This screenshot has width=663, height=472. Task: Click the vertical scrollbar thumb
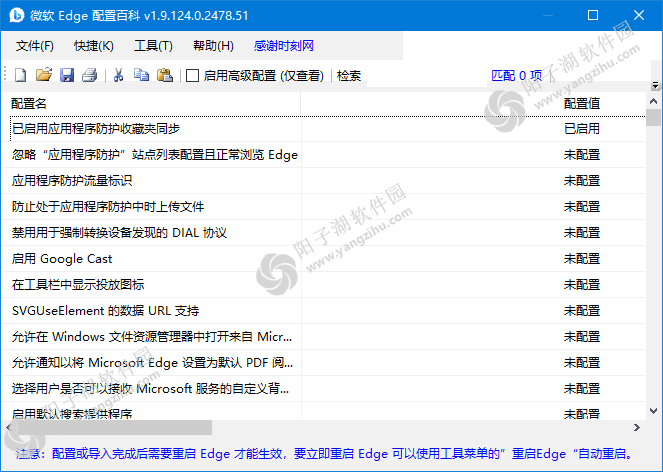point(653,117)
